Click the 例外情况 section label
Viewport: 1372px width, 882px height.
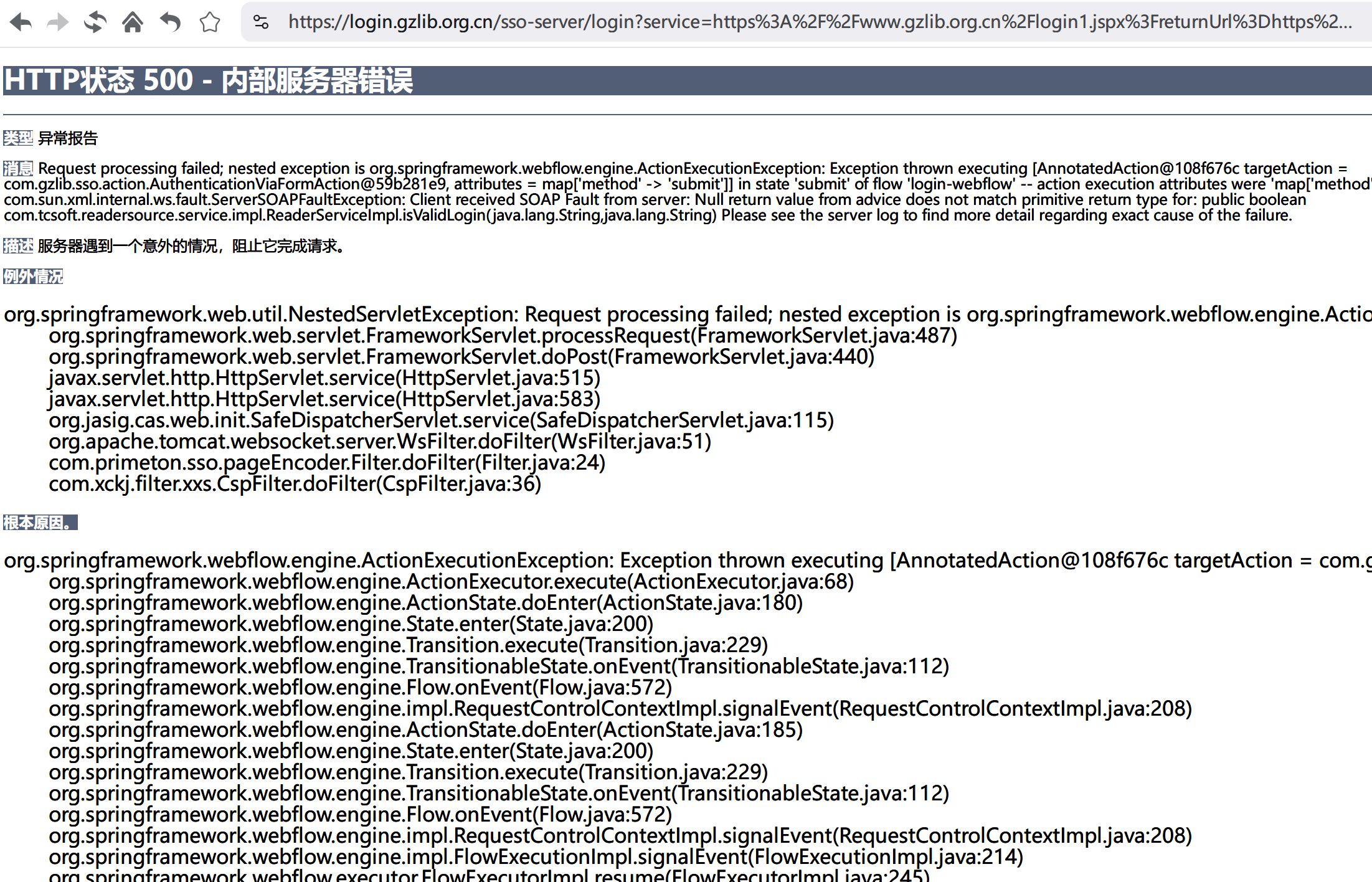(x=33, y=276)
